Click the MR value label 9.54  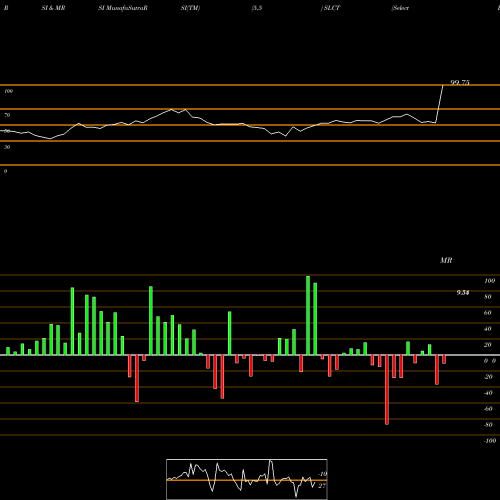pos(463,293)
